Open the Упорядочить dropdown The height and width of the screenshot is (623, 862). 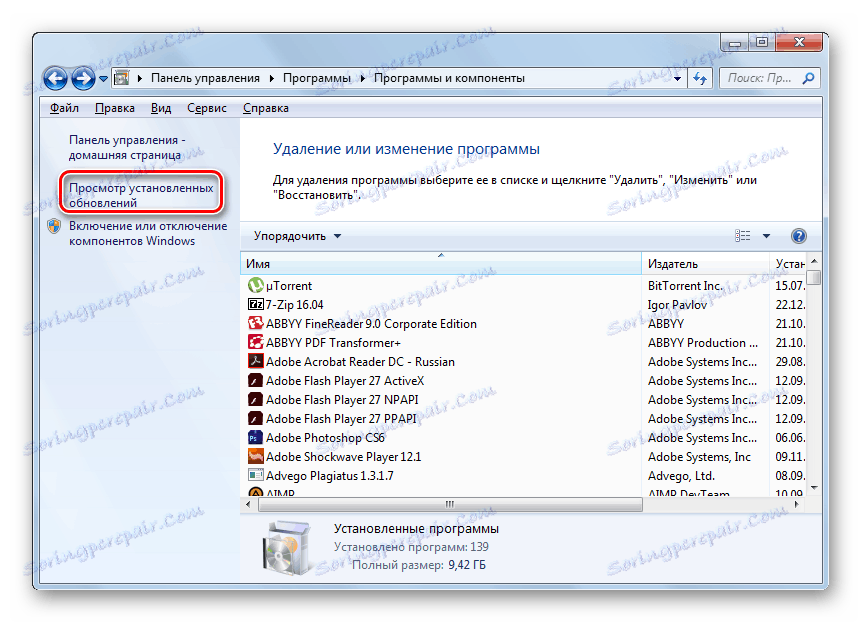pyautogui.click(x=297, y=236)
